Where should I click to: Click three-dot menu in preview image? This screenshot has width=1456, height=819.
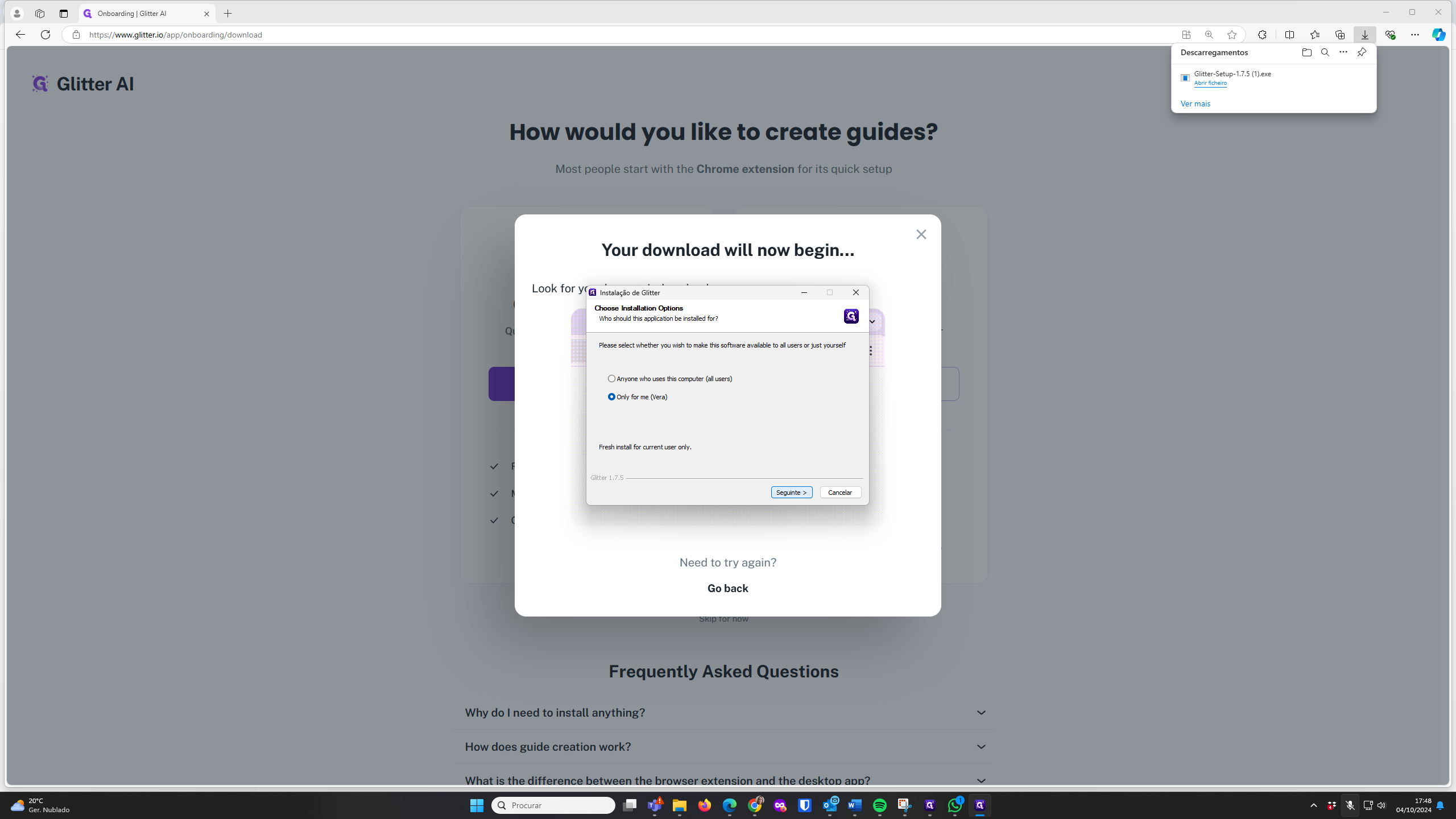pos(871,350)
